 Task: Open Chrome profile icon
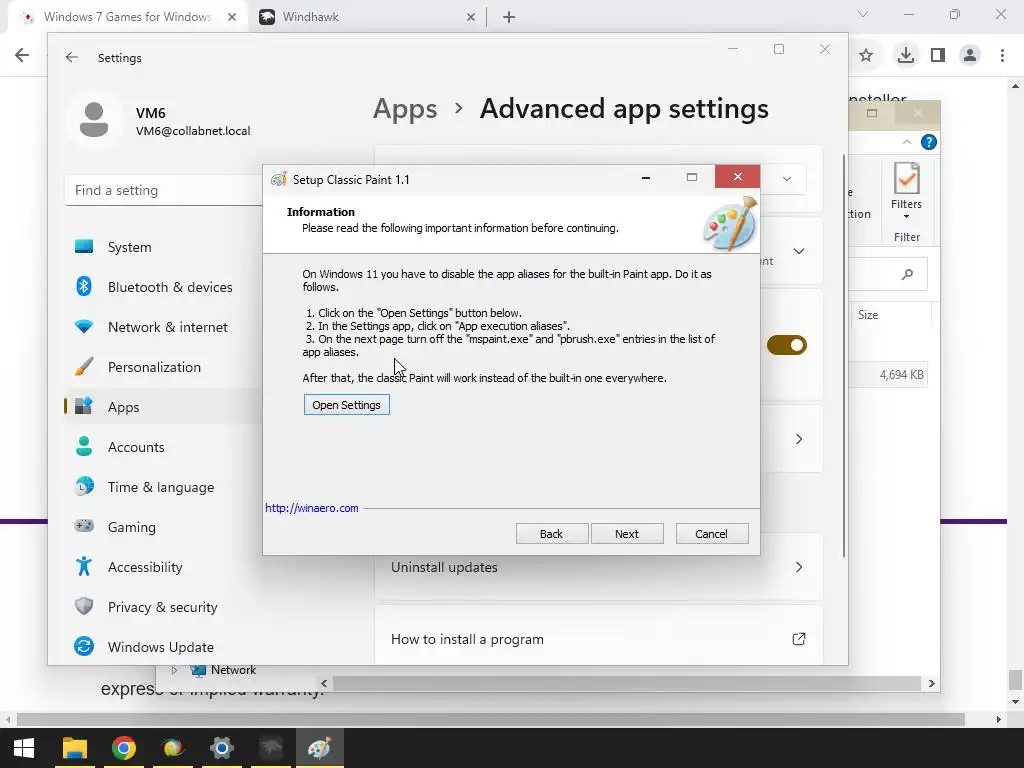point(970,55)
